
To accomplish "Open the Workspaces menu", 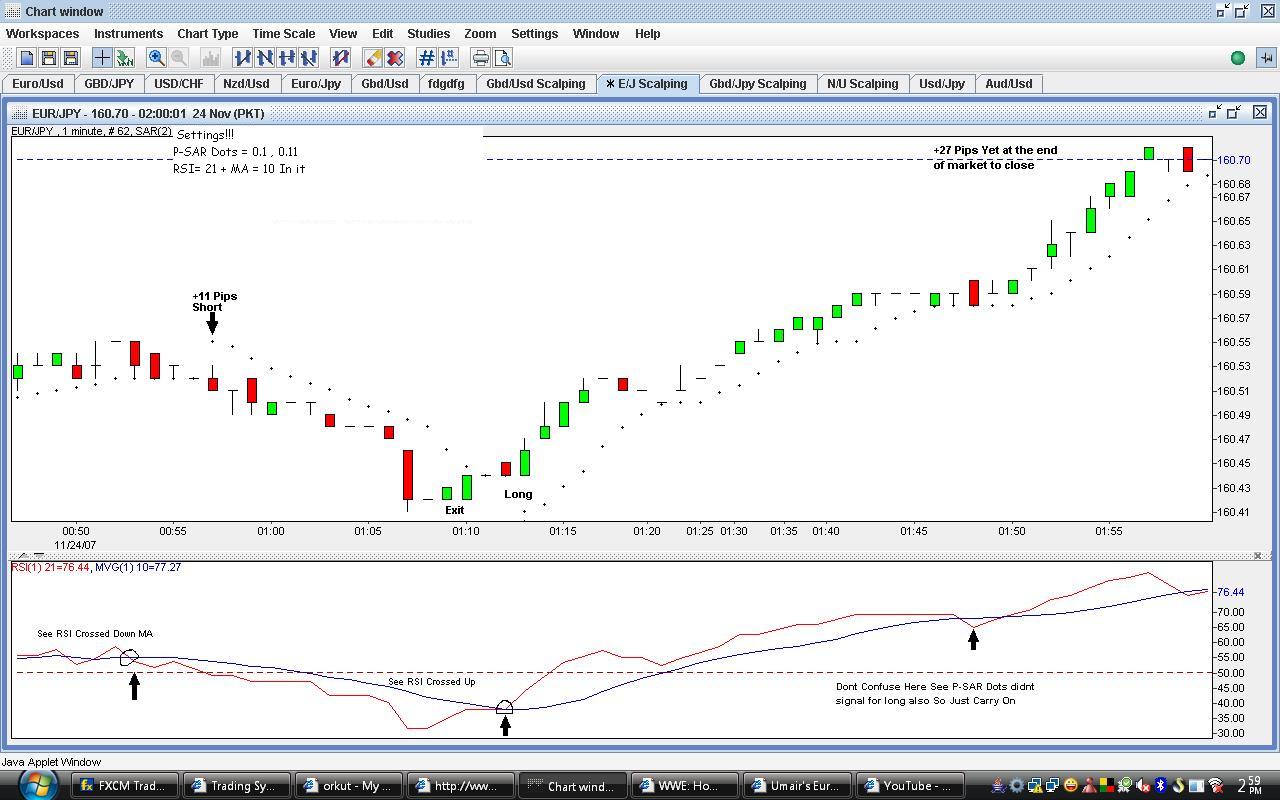I will 42,33.
